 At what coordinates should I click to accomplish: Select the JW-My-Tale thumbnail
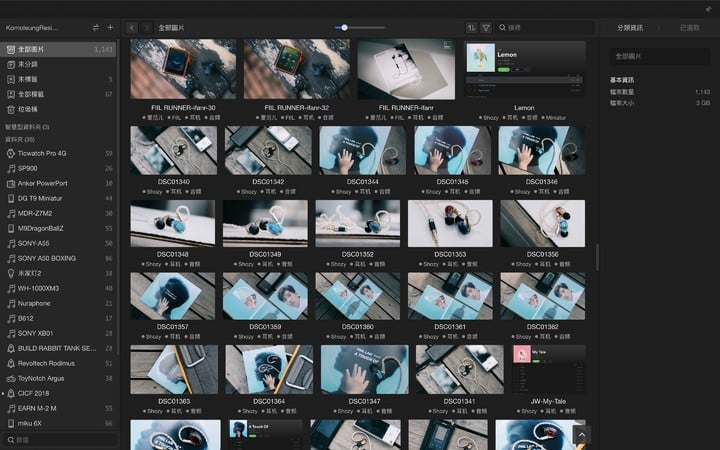[548, 370]
